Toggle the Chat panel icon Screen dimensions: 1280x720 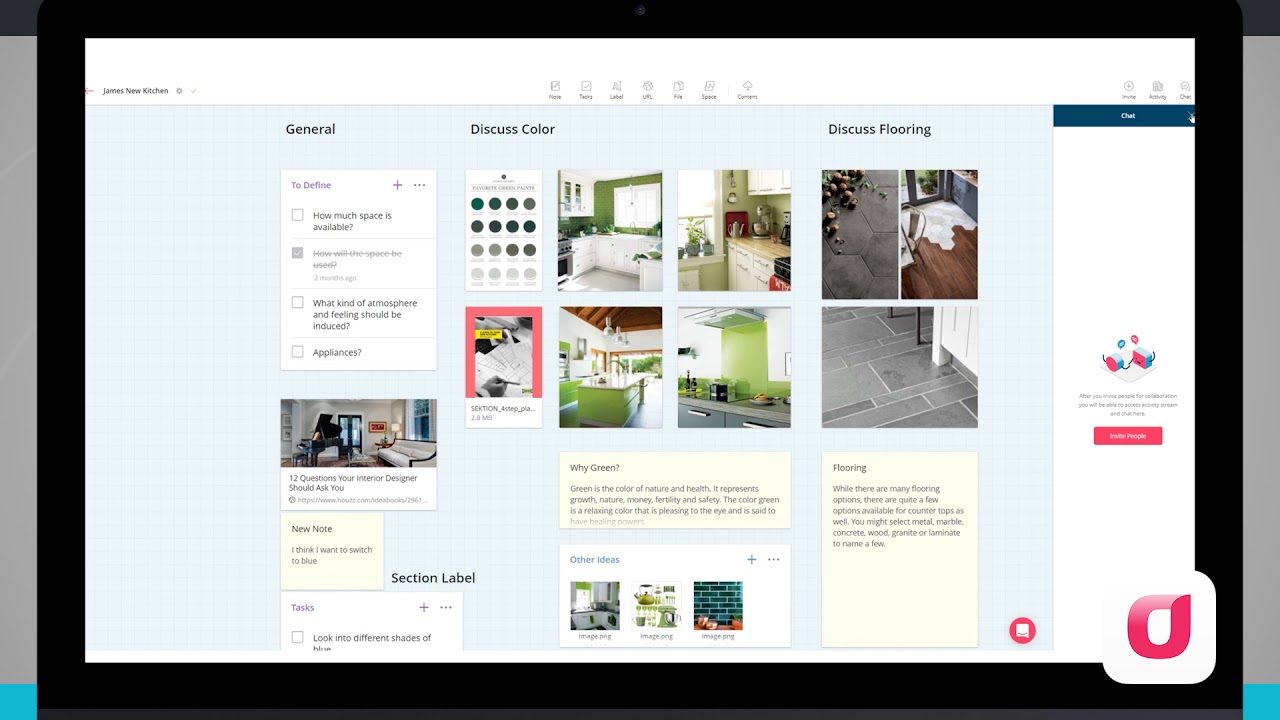coord(1185,90)
